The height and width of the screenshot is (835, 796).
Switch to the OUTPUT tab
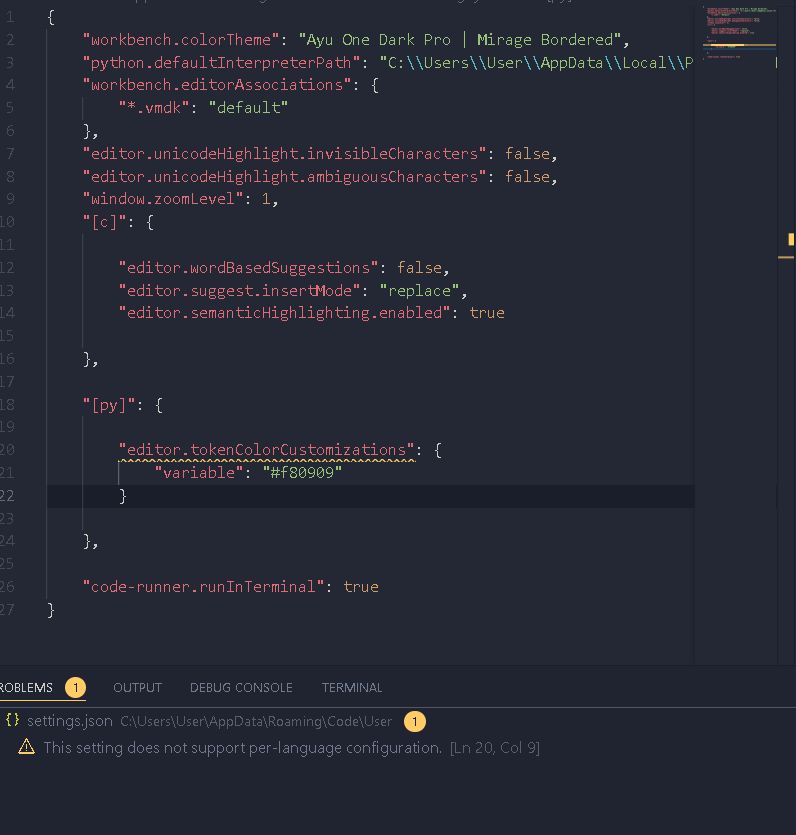click(137, 687)
